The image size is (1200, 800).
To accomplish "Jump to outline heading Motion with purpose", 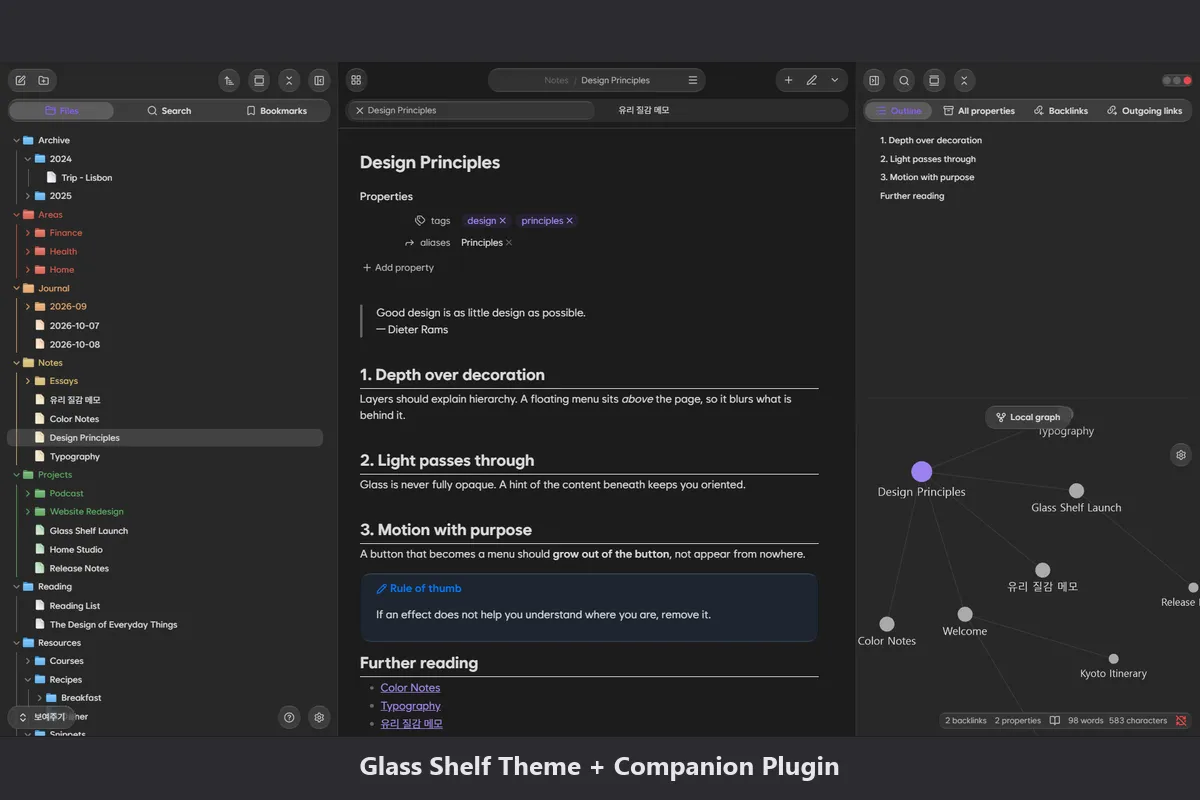I will coord(927,177).
